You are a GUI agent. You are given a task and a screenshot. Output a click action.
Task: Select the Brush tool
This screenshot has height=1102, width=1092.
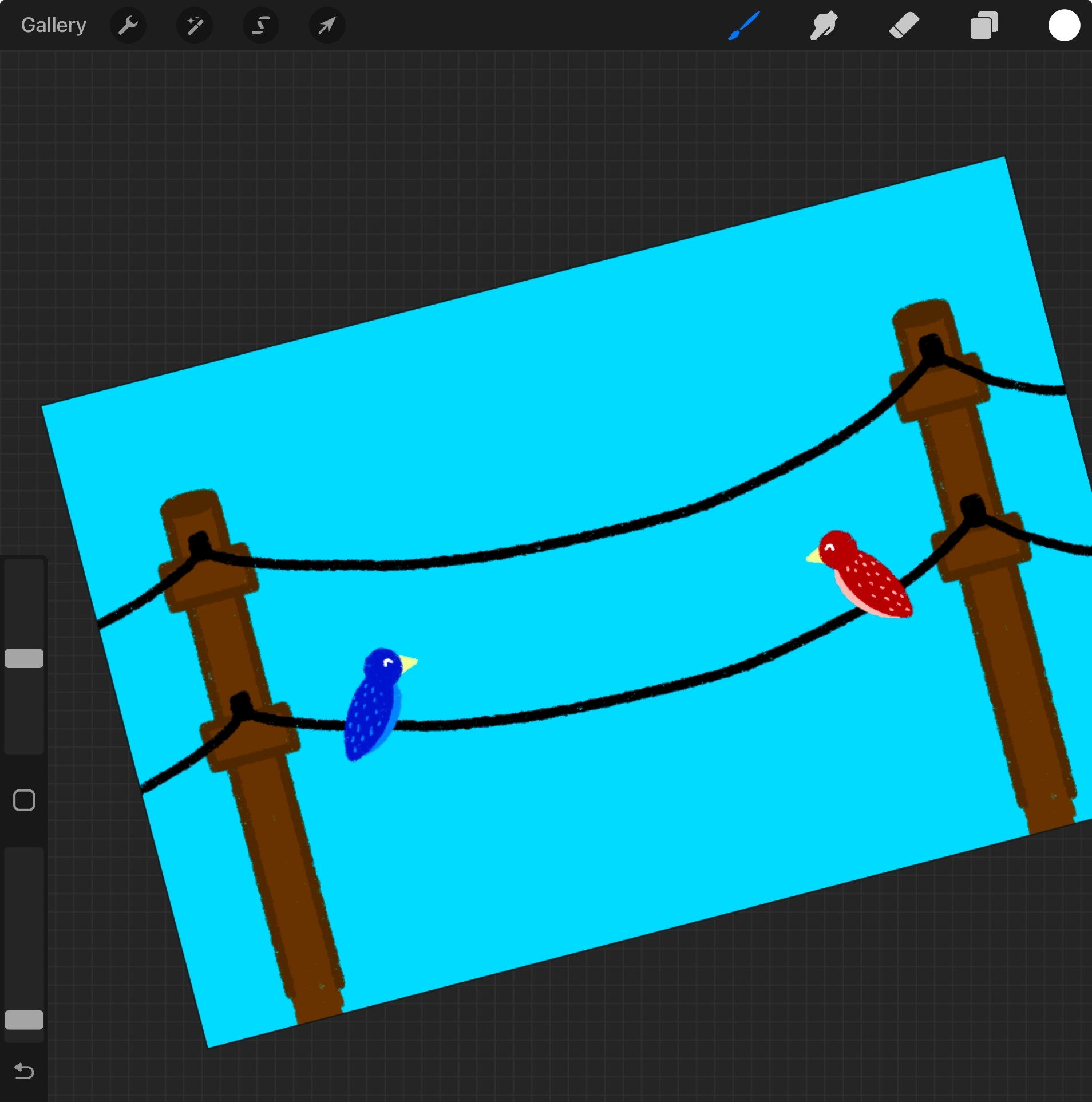(x=744, y=25)
